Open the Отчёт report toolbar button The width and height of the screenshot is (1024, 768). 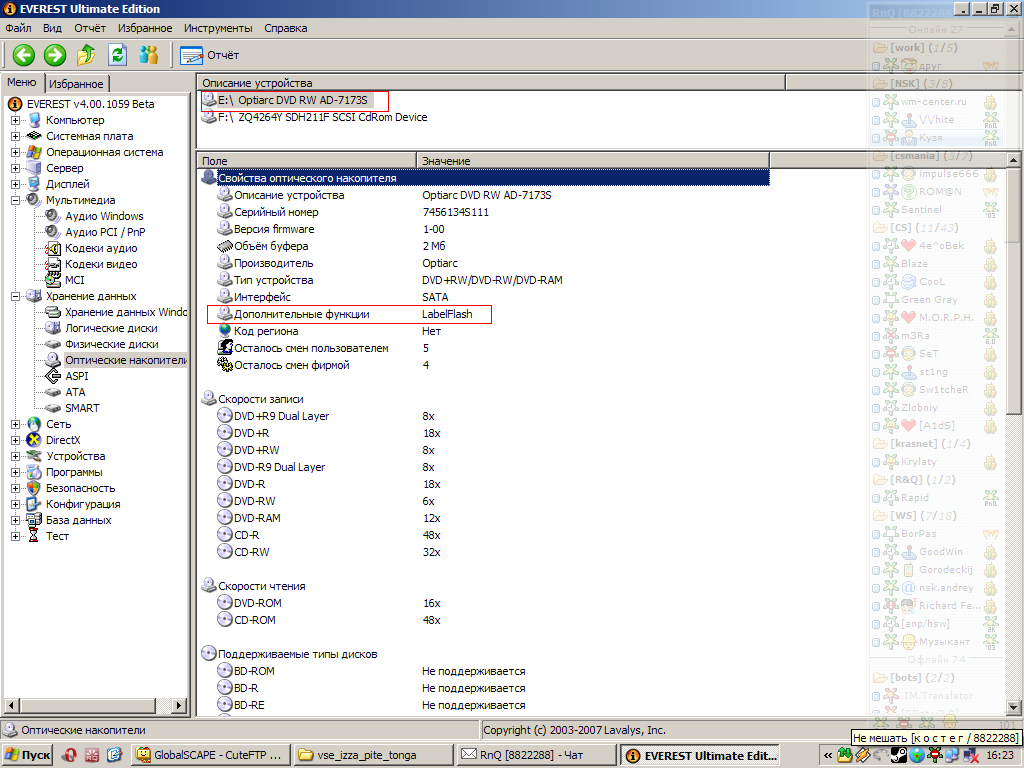[210, 56]
